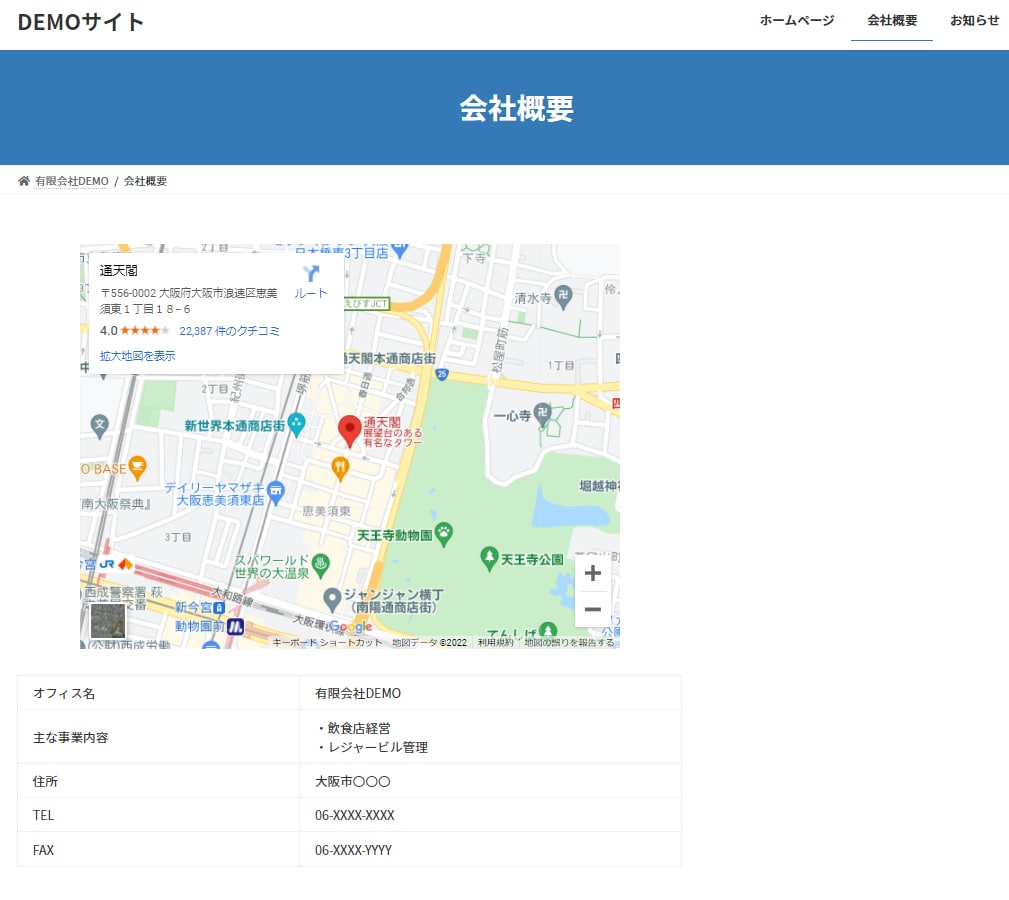This screenshot has height=900, width=1009.
Task: Click the 天閣本通商店街 label on the map
Action: click(391, 358)
